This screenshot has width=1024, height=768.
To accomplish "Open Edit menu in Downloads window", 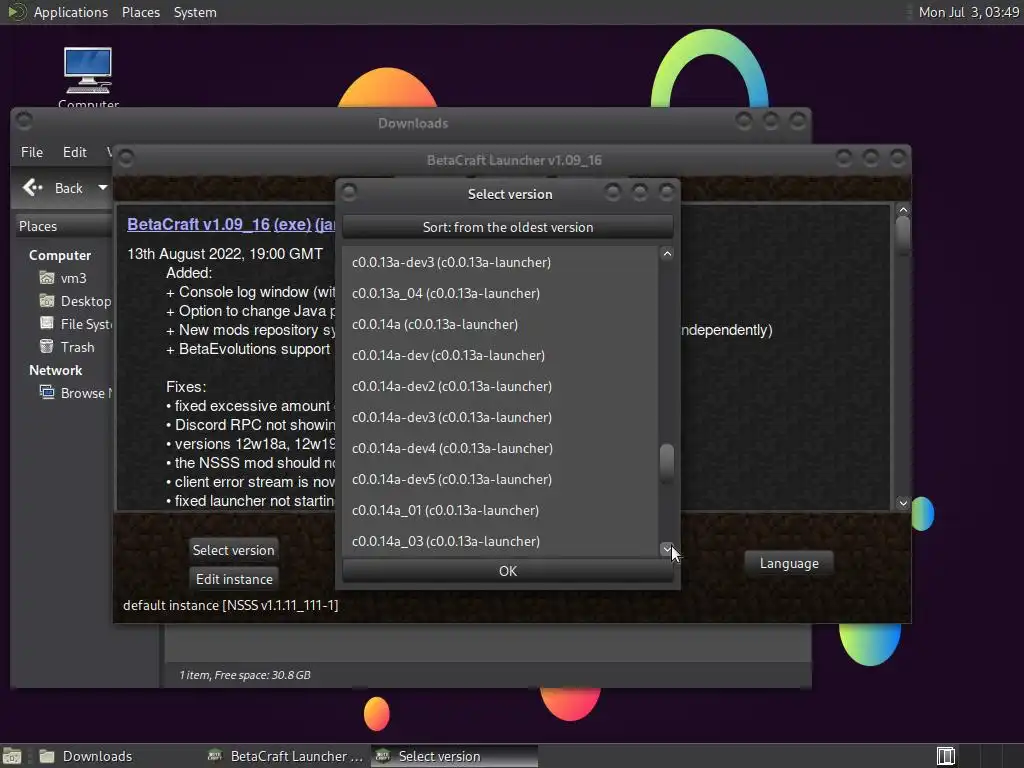I will tap(74, 152).
